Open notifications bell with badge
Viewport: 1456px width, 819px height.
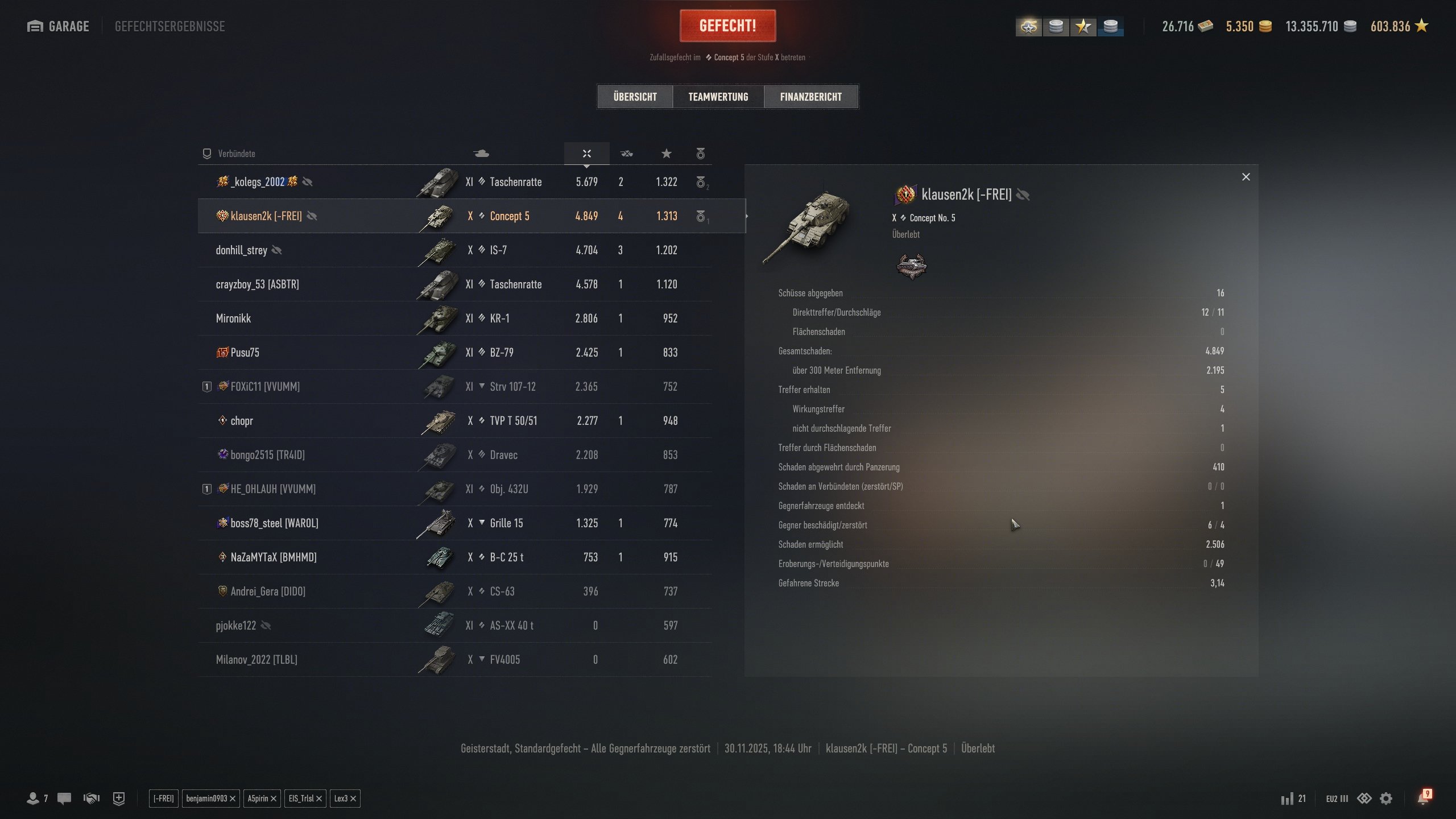1424,797
